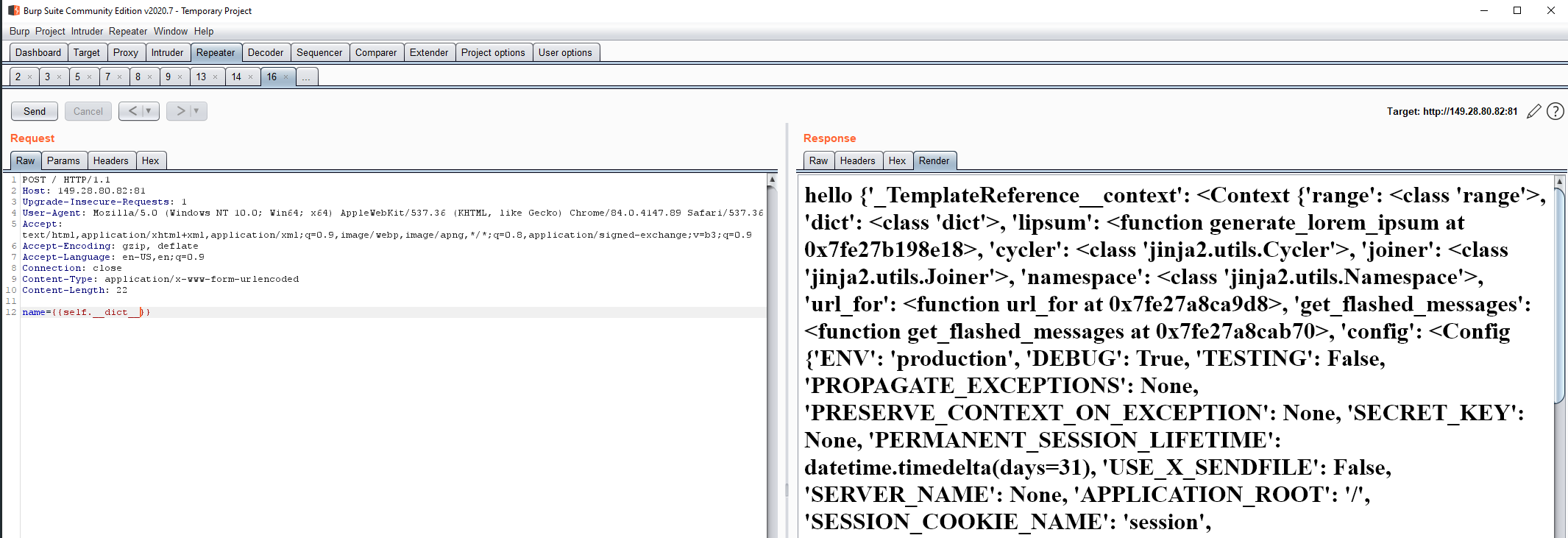Close Repeater tab 7 with its x
The image size is (1568, 538).
120,77
